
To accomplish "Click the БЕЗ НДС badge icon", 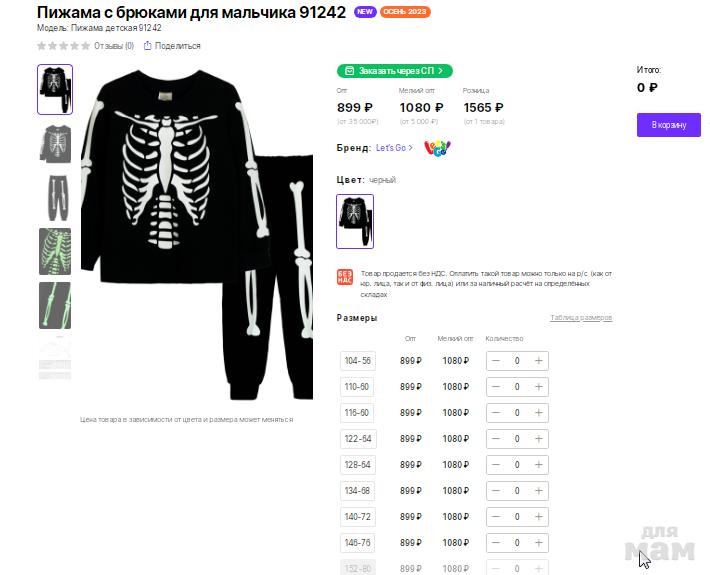I will click(x=345, y=277).
